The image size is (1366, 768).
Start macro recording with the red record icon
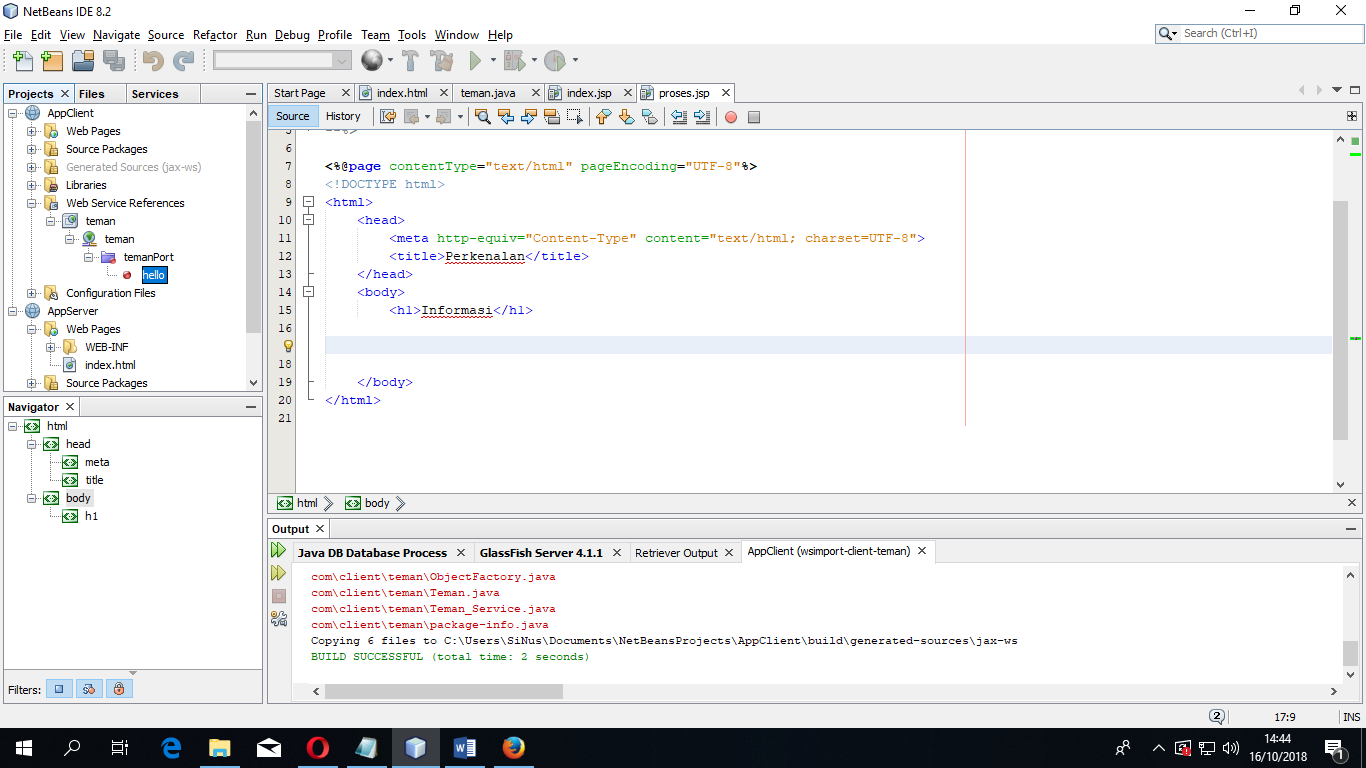tap(730, 117)
